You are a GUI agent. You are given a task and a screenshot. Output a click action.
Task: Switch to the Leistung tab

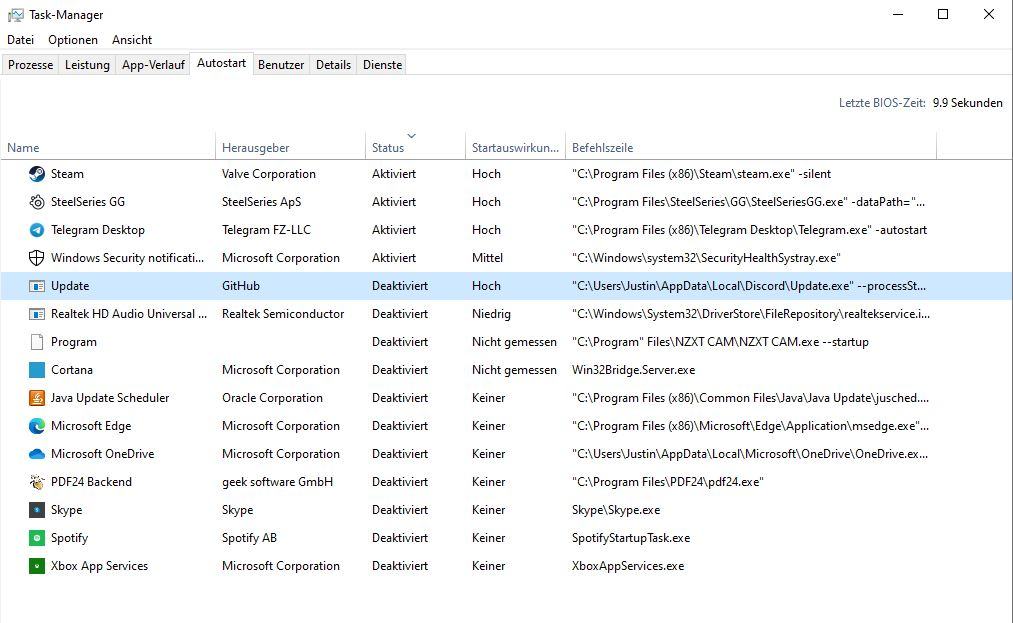[x=87, y=65]
